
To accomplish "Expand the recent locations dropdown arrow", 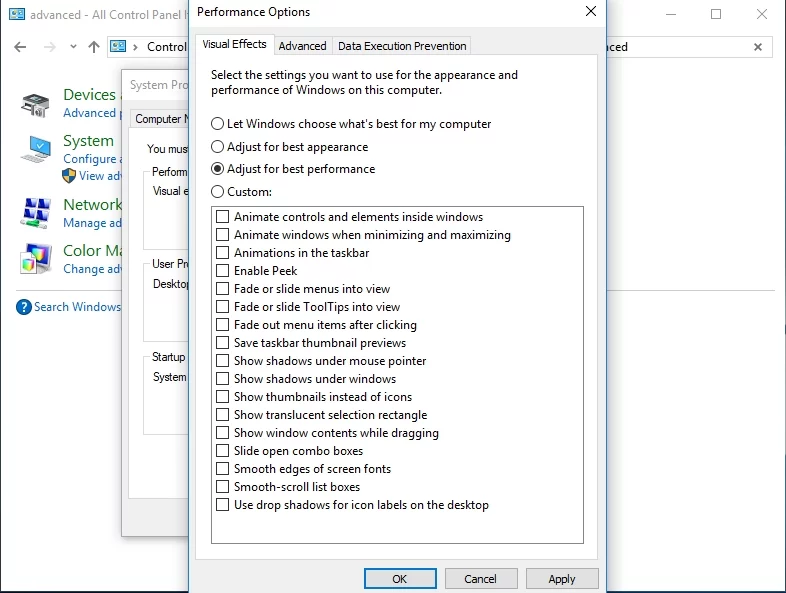I will 73,47.
